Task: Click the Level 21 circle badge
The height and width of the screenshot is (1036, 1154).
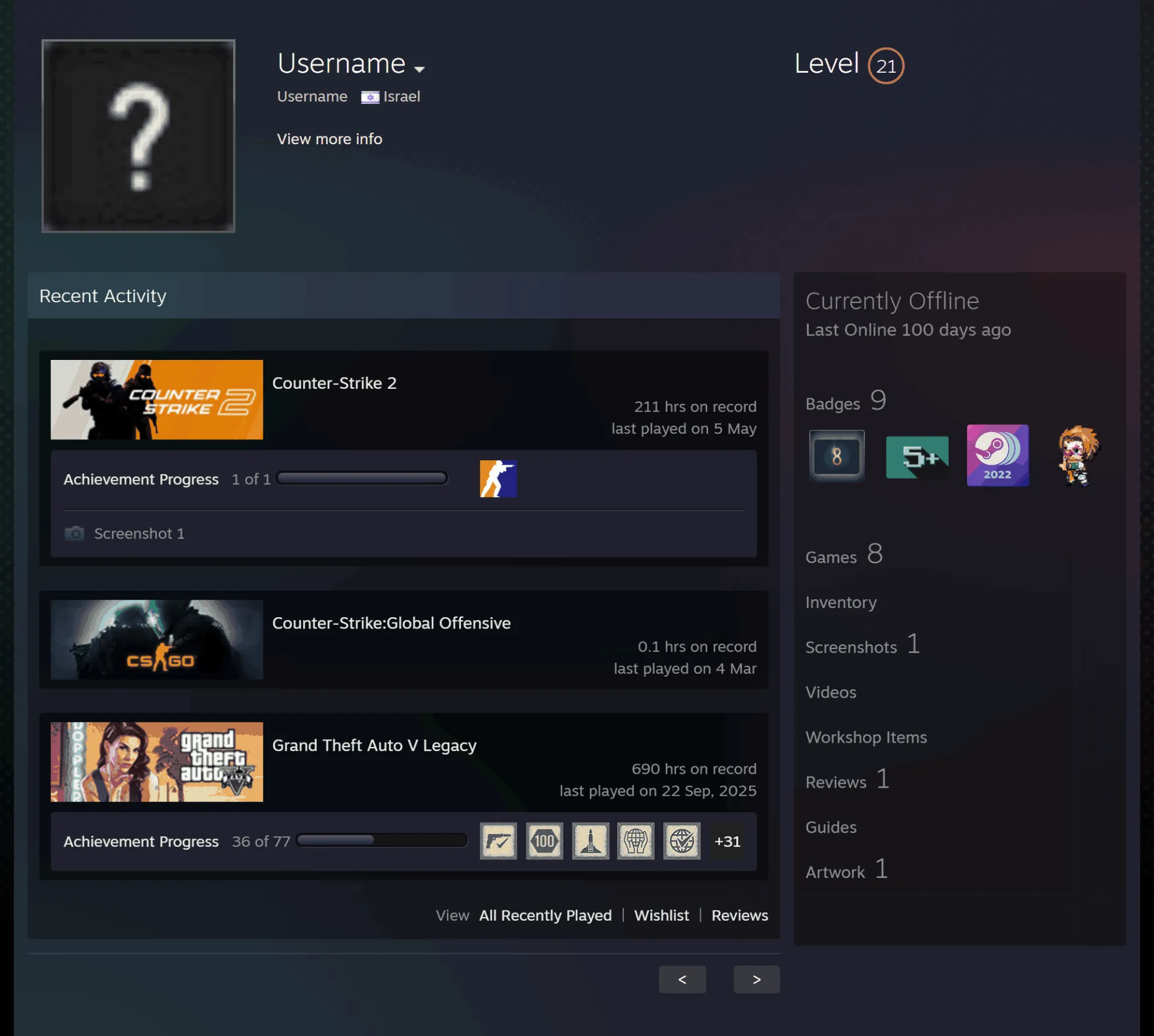Action: [886, 66]
